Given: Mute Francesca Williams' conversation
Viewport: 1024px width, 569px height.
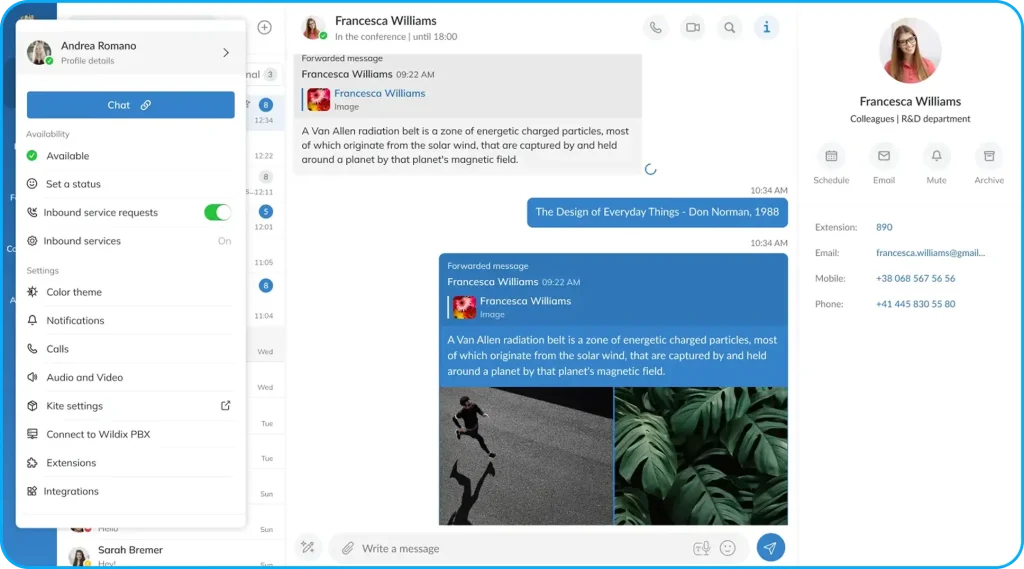Looking at the screenshot, I should point(936,157).
